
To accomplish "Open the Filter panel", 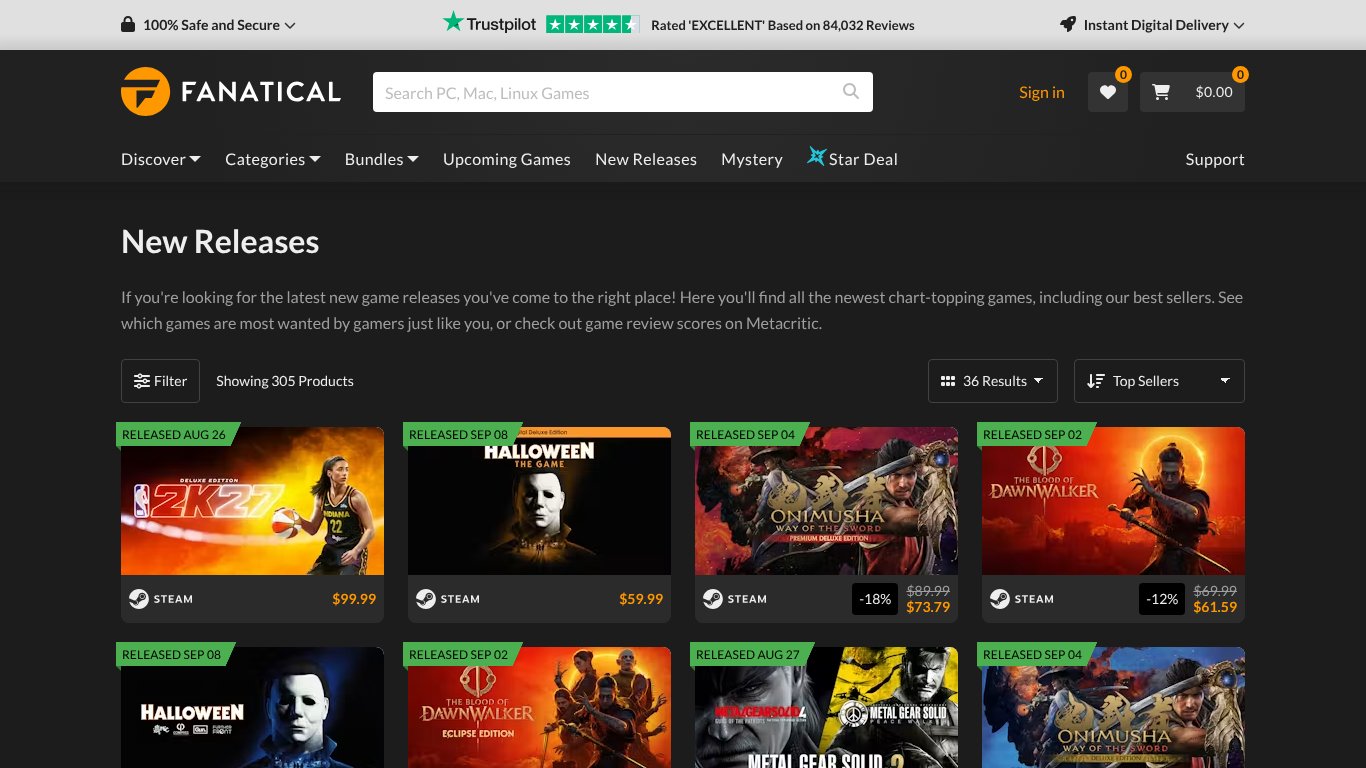I will click(160, 381).
